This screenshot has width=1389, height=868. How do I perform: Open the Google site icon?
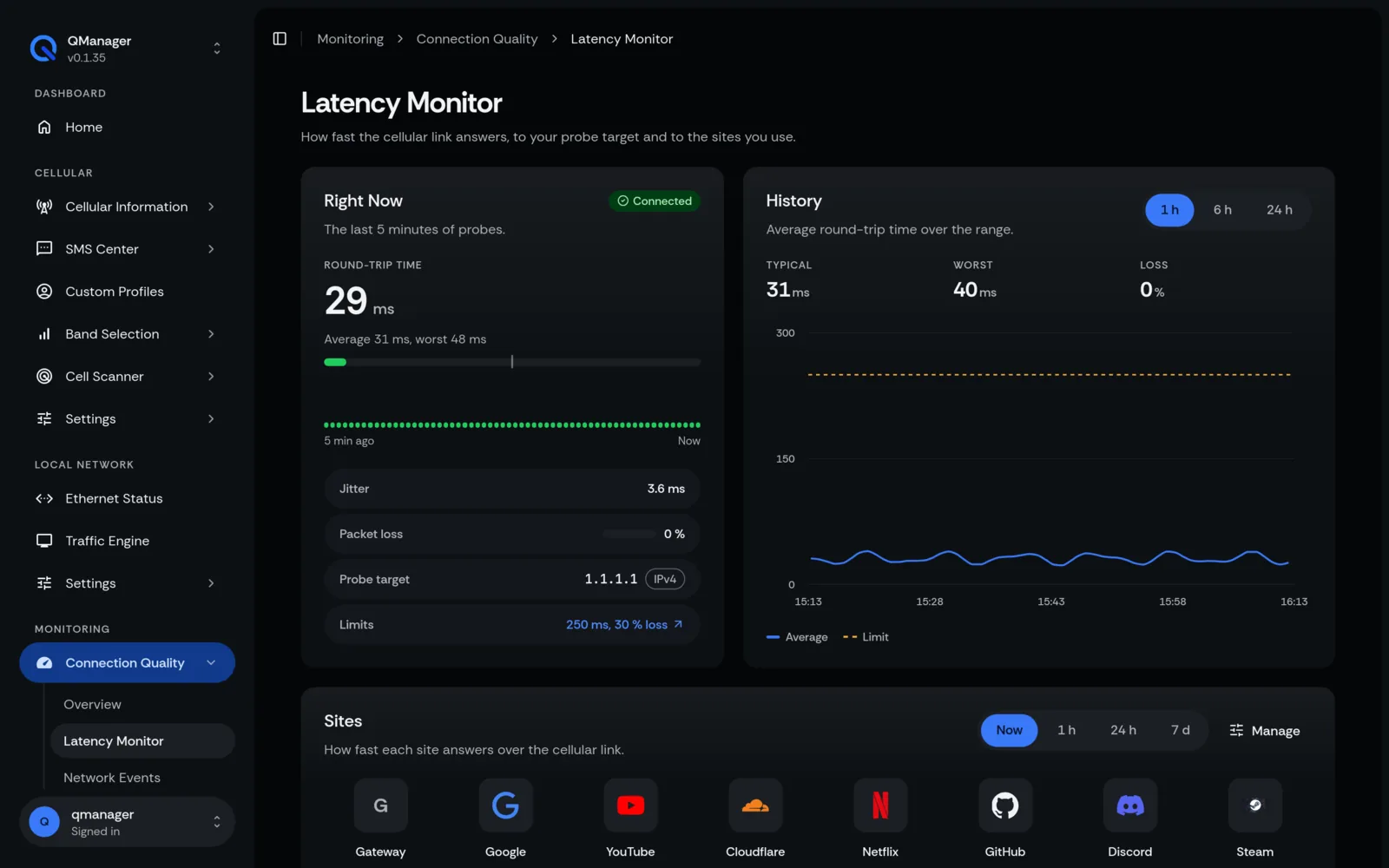[x=505, y=806]
